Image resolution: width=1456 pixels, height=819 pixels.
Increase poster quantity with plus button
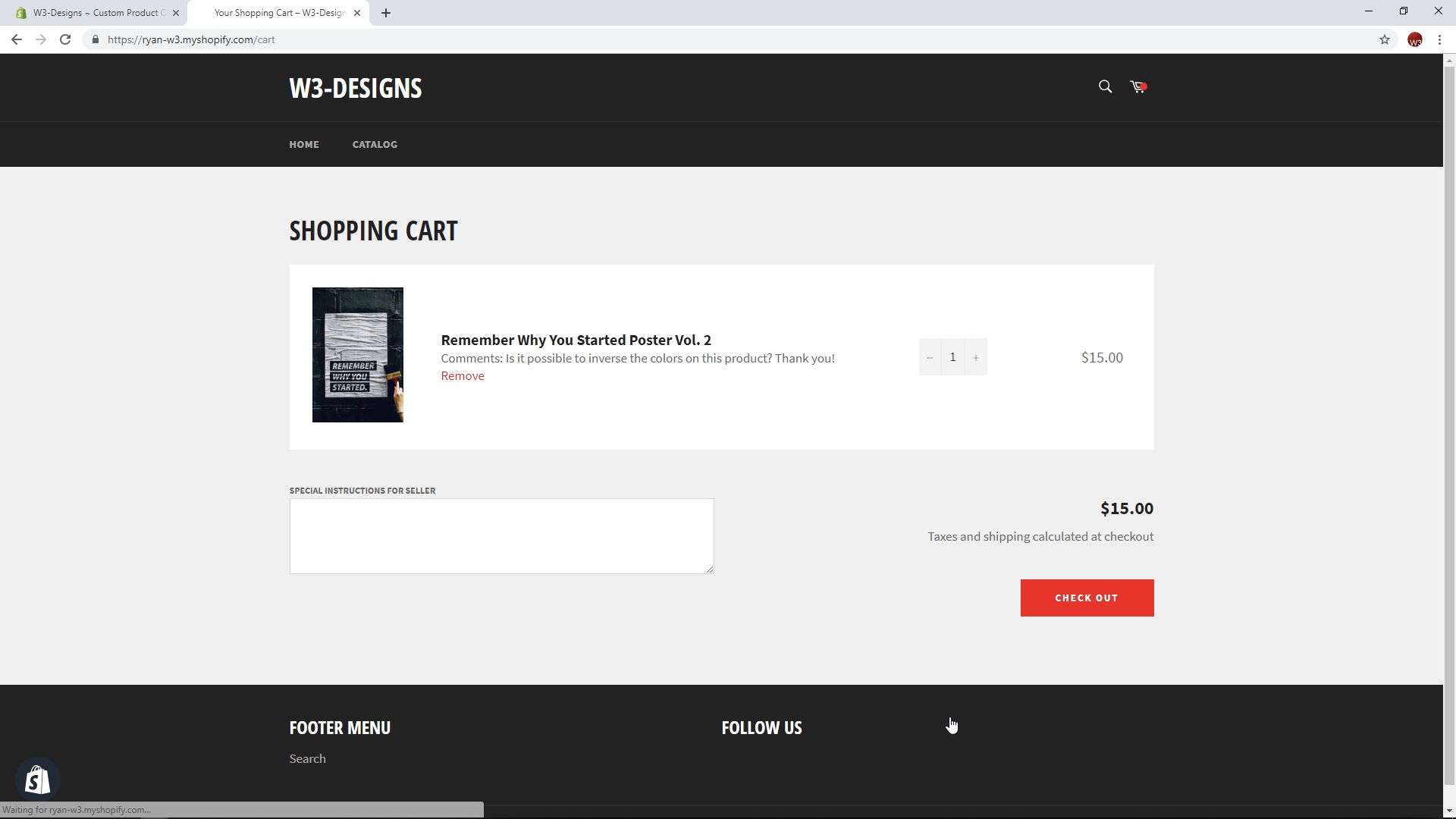click(x=976, y=357)
